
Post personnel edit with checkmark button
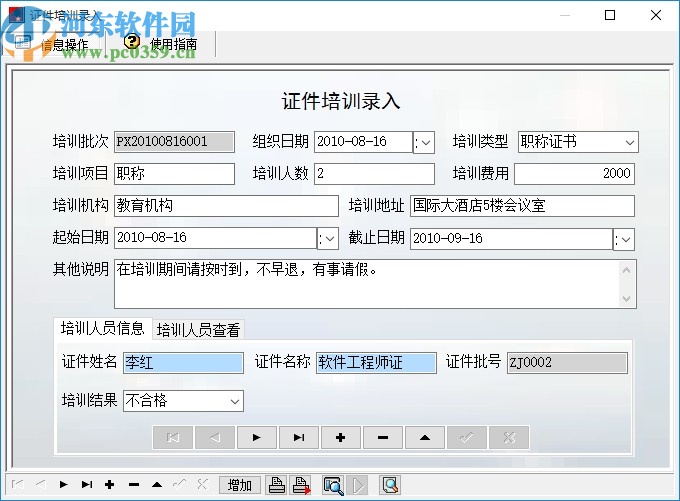pyautogui.click(x=467, y=437)
